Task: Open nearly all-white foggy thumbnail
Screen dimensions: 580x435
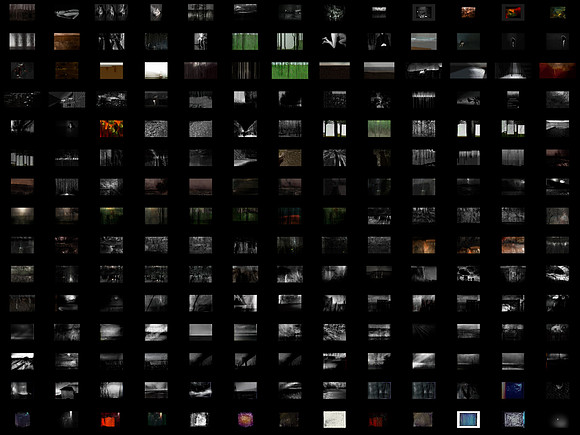Action: [x=156, y=70]
